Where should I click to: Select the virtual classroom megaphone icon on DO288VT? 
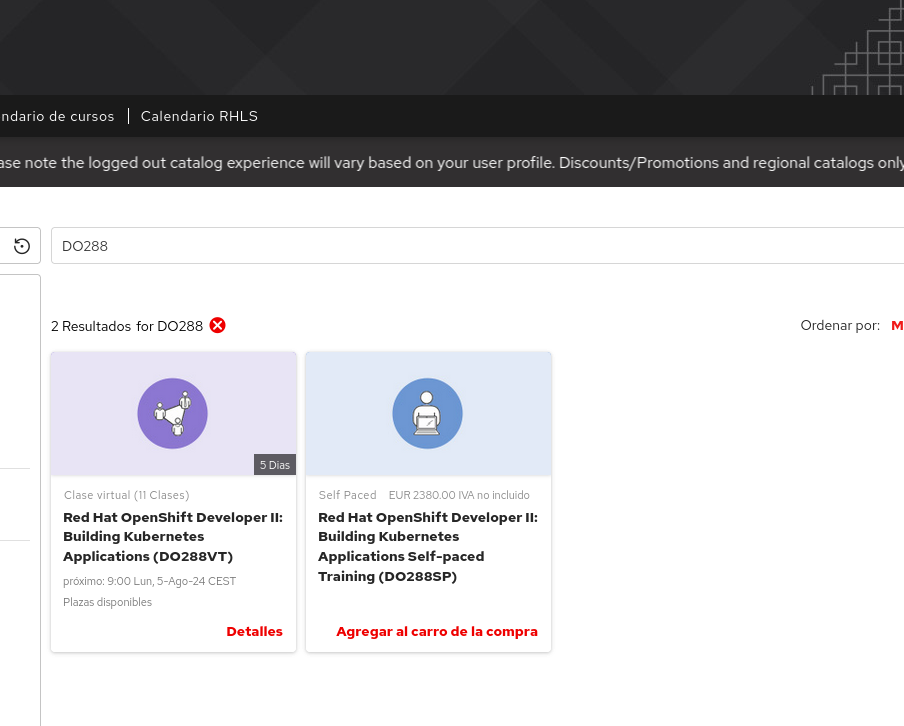click(172, 413)
